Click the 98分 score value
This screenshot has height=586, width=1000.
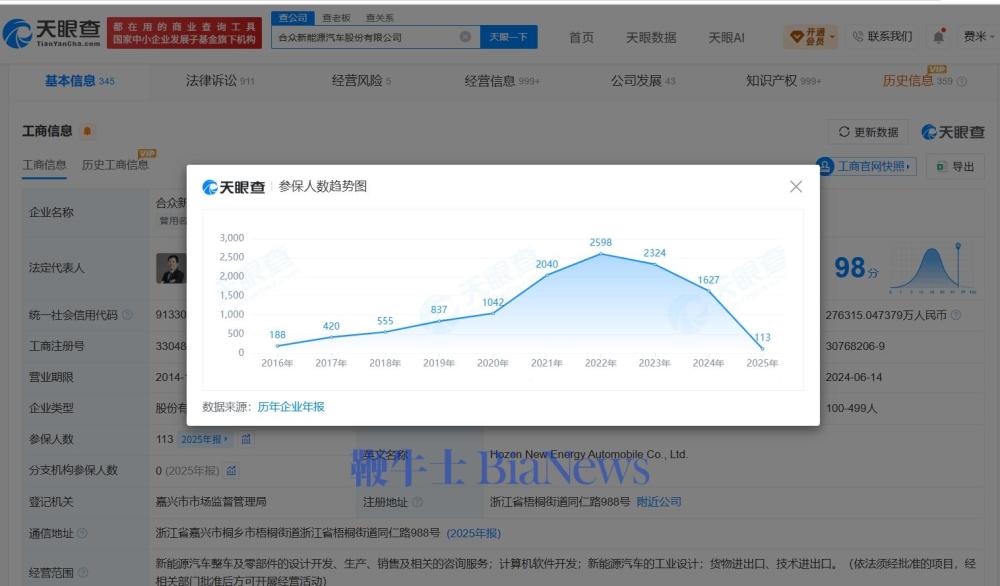856,268
